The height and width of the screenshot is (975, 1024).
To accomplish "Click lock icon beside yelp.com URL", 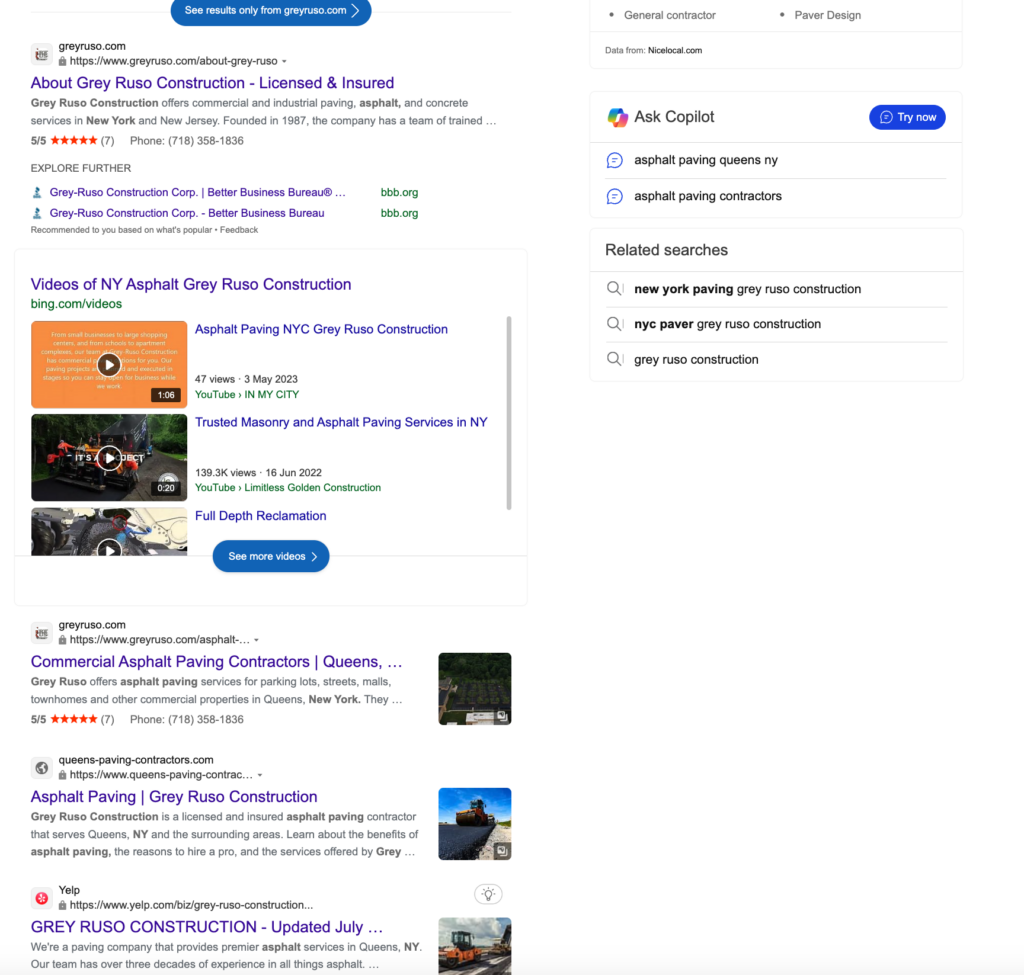I will [x=63, y=905].
